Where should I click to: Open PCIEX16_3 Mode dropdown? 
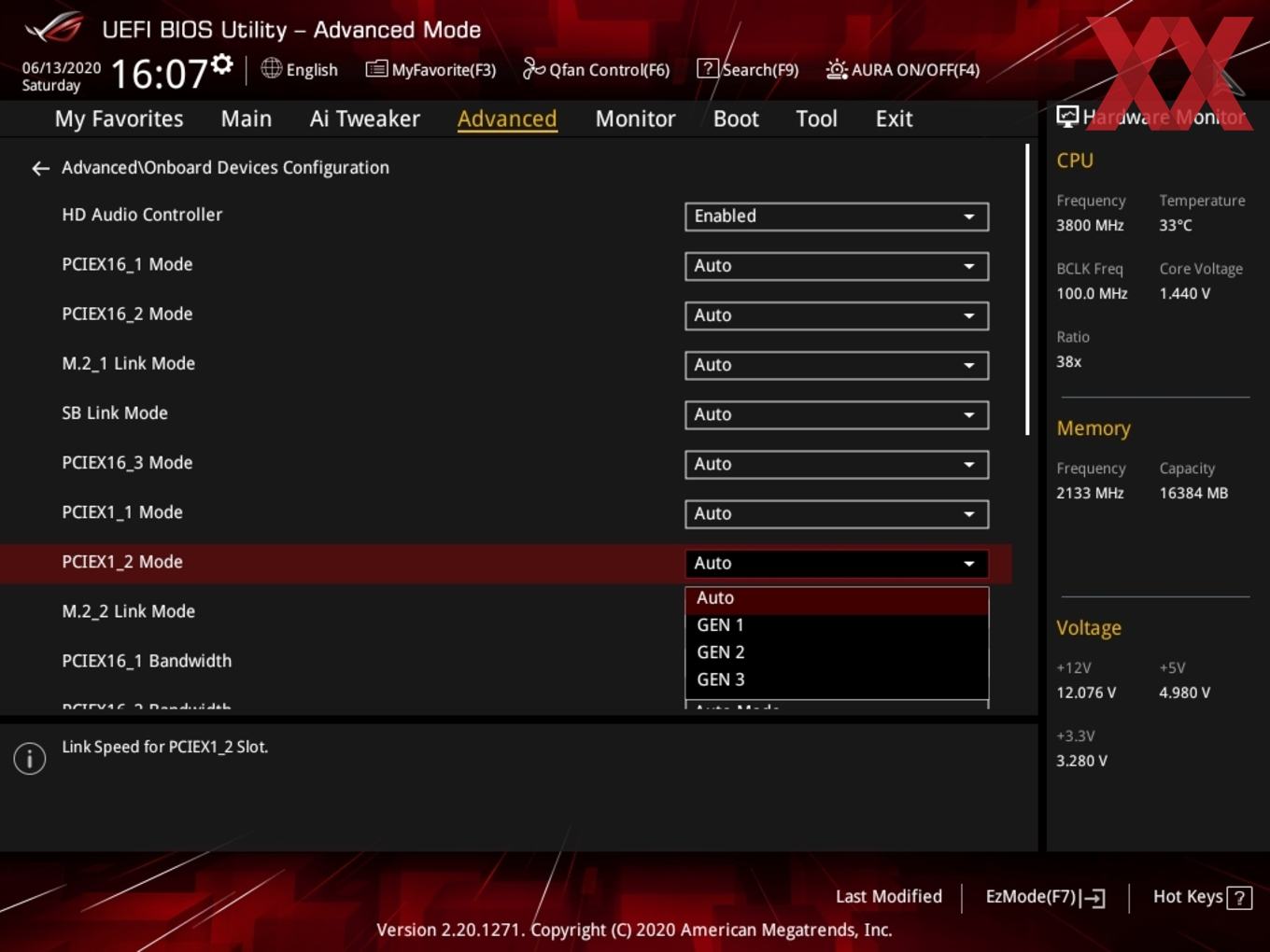pos(837,464)
